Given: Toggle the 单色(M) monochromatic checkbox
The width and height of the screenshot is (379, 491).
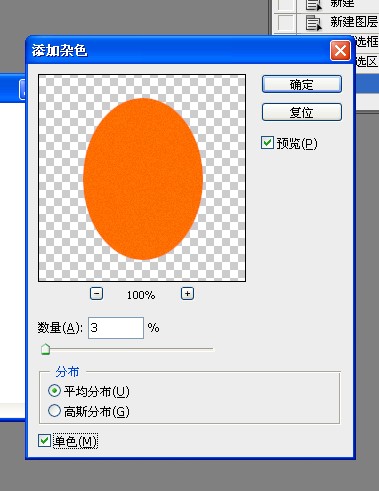Looking at the screenshot, I should click(44, 440).
